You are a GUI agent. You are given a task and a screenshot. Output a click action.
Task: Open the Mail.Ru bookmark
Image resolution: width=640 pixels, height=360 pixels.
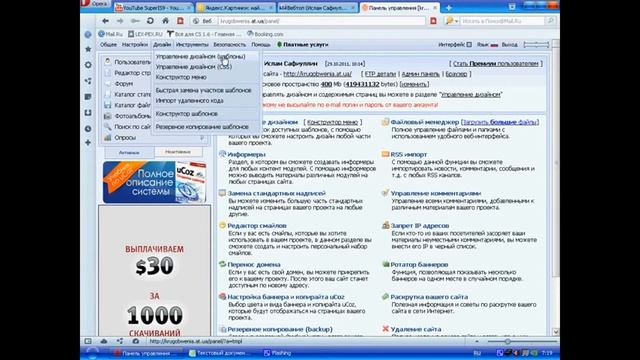tap(111, 34)
